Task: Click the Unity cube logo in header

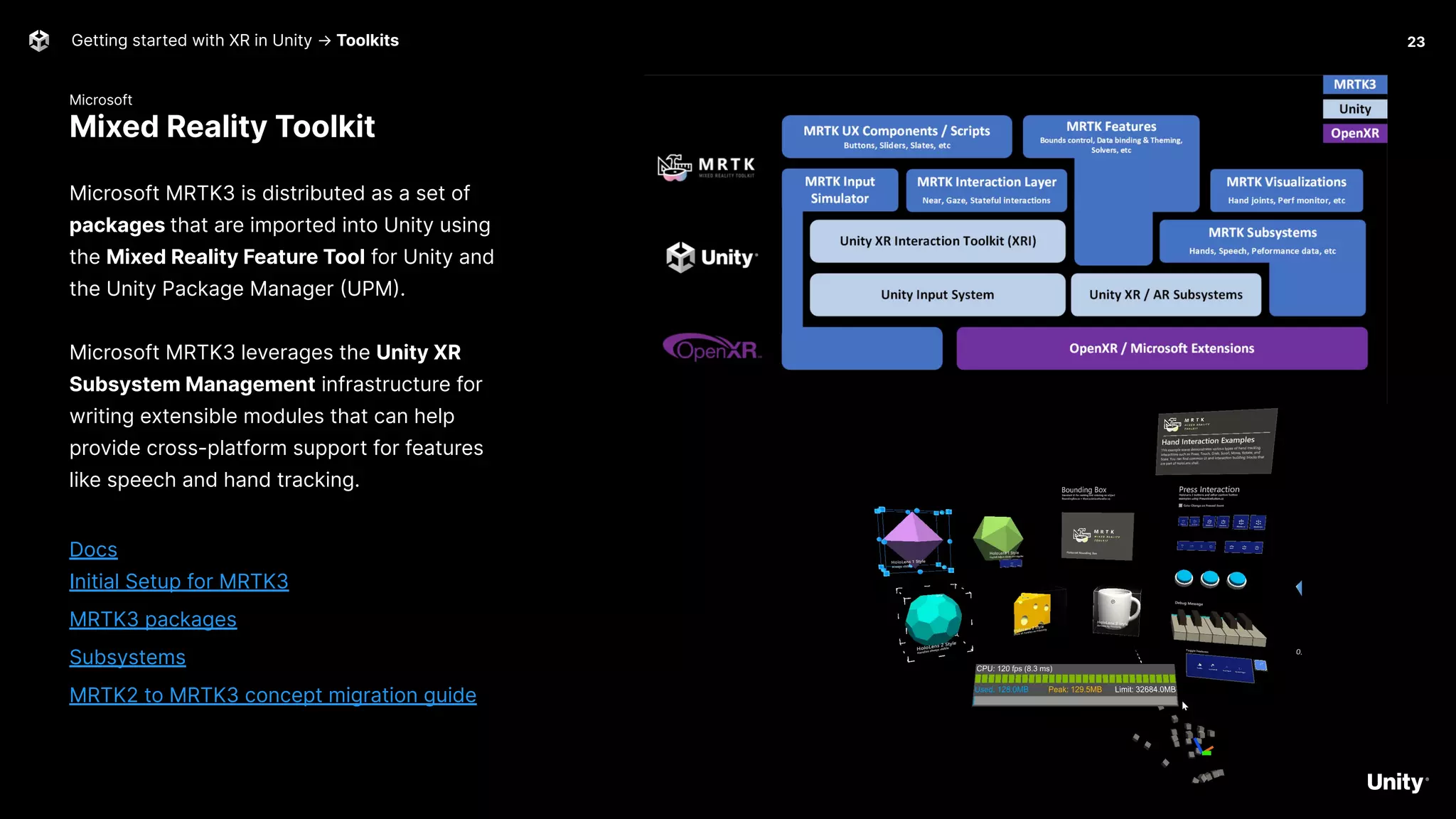Action: pos(39,41)
